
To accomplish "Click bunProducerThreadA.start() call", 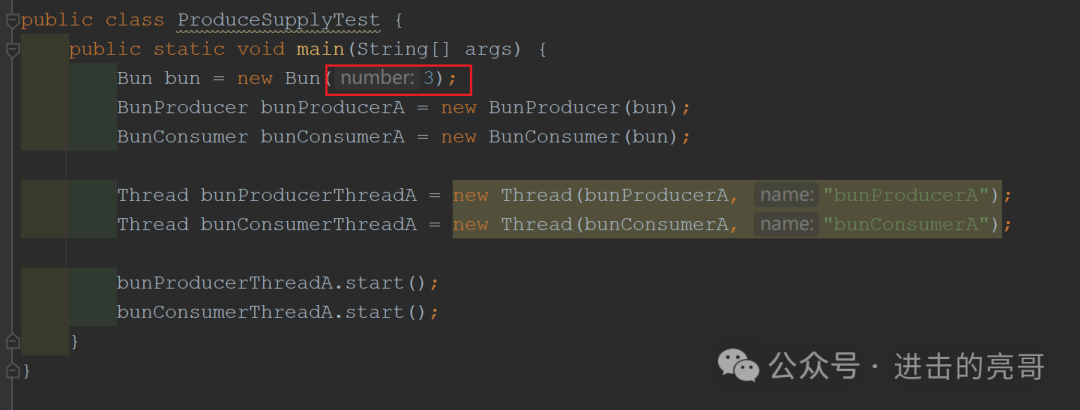I will [x=277, y=283].
